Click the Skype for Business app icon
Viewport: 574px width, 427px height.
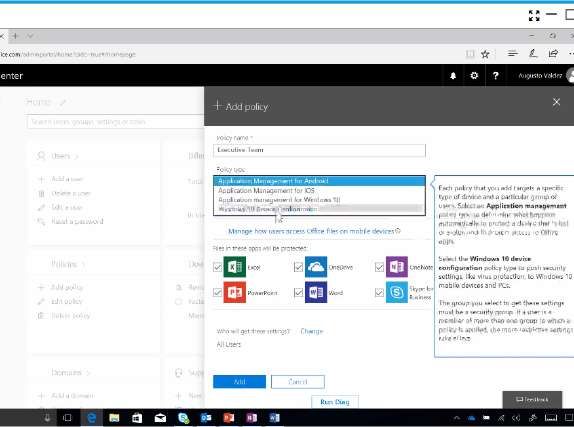click(x=396, y=292)
